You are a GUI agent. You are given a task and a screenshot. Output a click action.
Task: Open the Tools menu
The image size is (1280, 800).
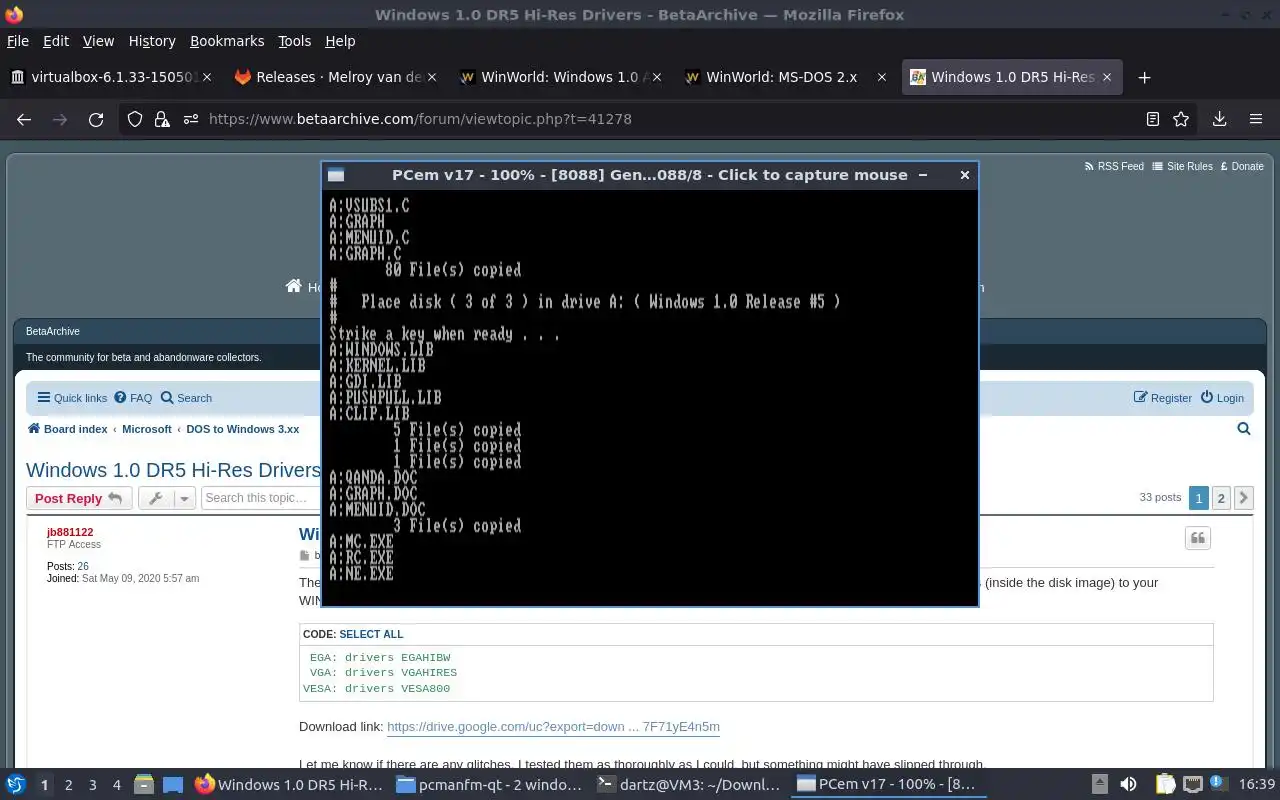[x=295, y=41]
